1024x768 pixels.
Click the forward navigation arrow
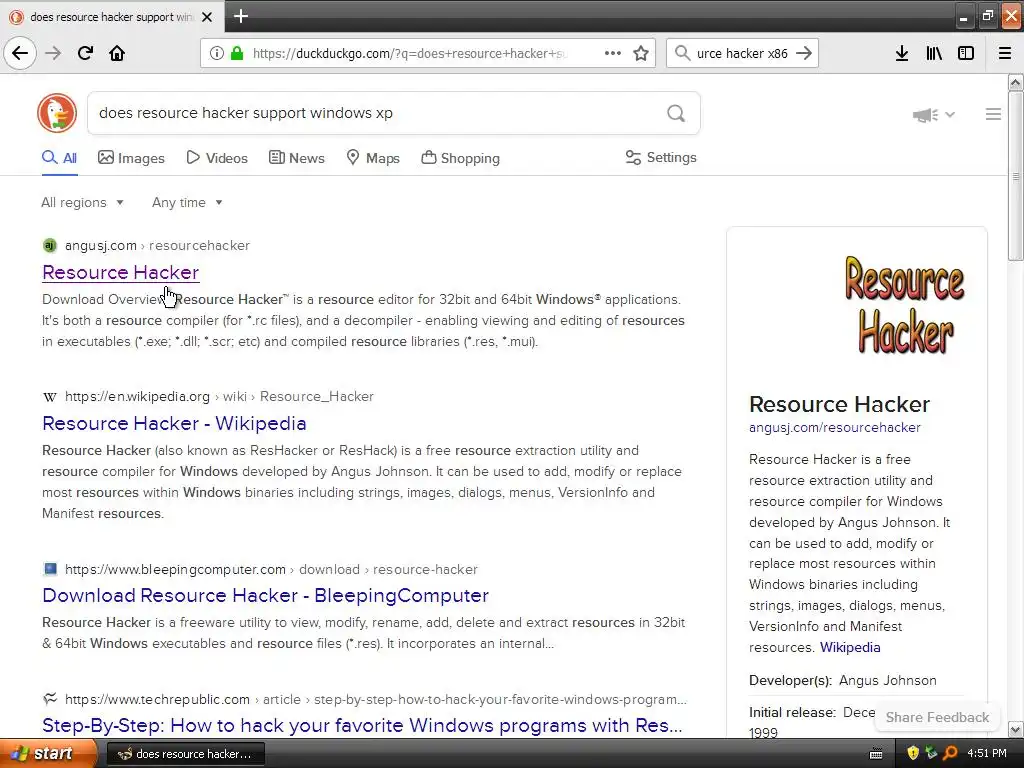[x=53, y=53]
